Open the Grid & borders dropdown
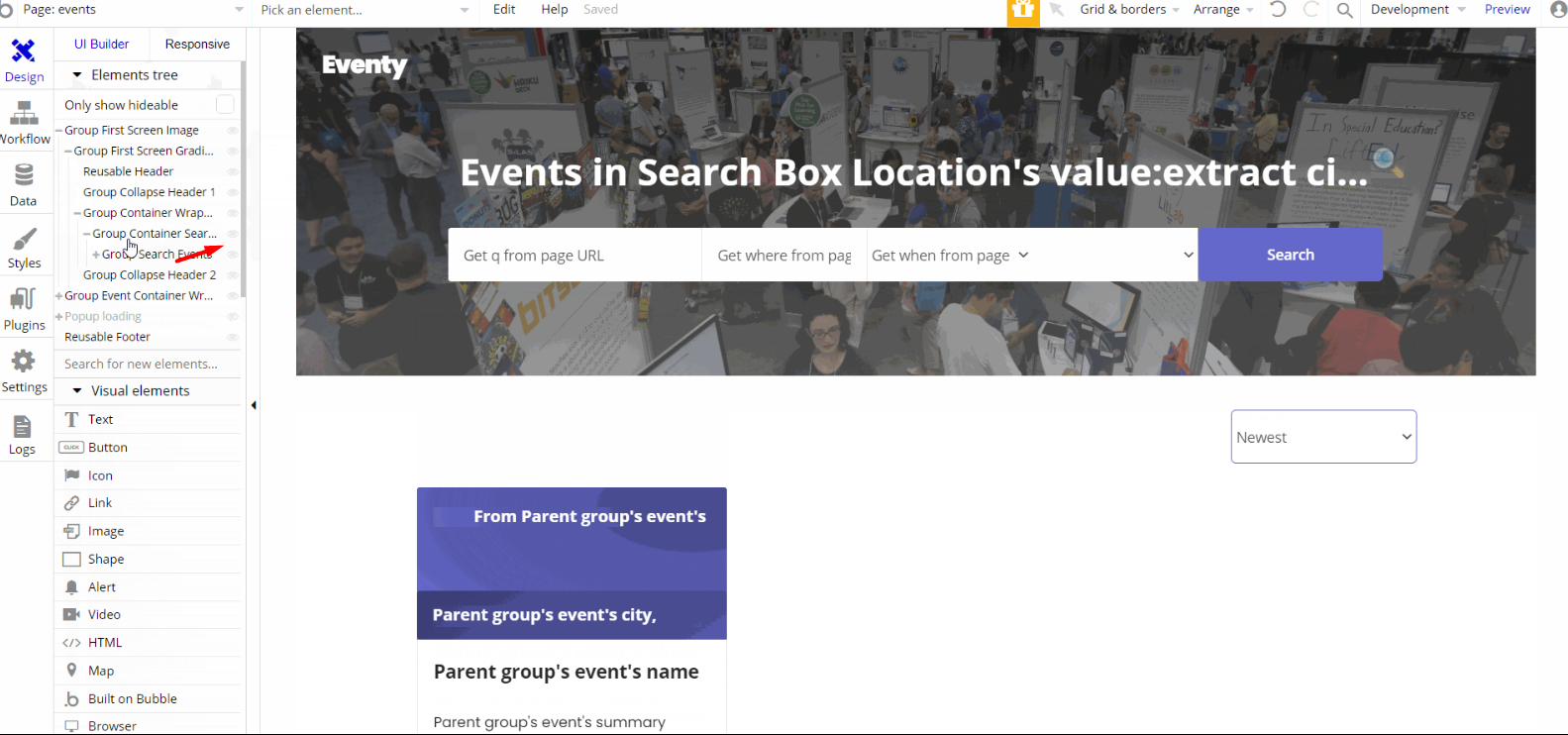The image size is (1568, 735). (1129, 10)
